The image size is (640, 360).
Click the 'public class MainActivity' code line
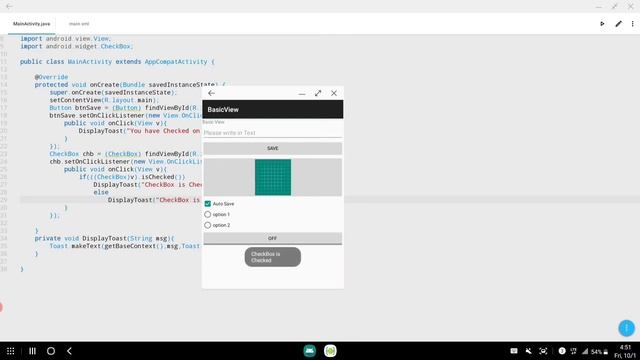click(x=117, y=62)
